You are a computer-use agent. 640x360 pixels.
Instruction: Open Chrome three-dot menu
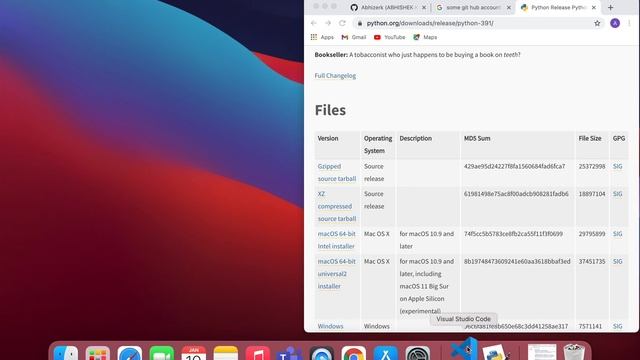click(x=629, y=23)
